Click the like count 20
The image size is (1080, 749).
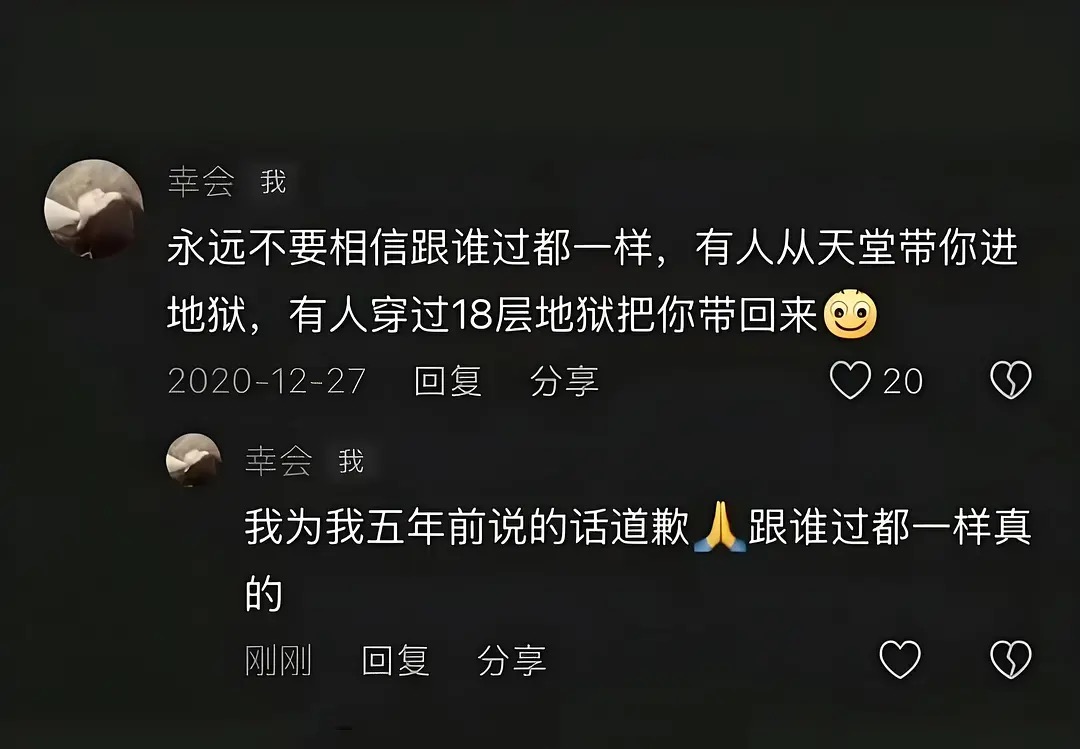pyautogui.click(x=902, y=381)
